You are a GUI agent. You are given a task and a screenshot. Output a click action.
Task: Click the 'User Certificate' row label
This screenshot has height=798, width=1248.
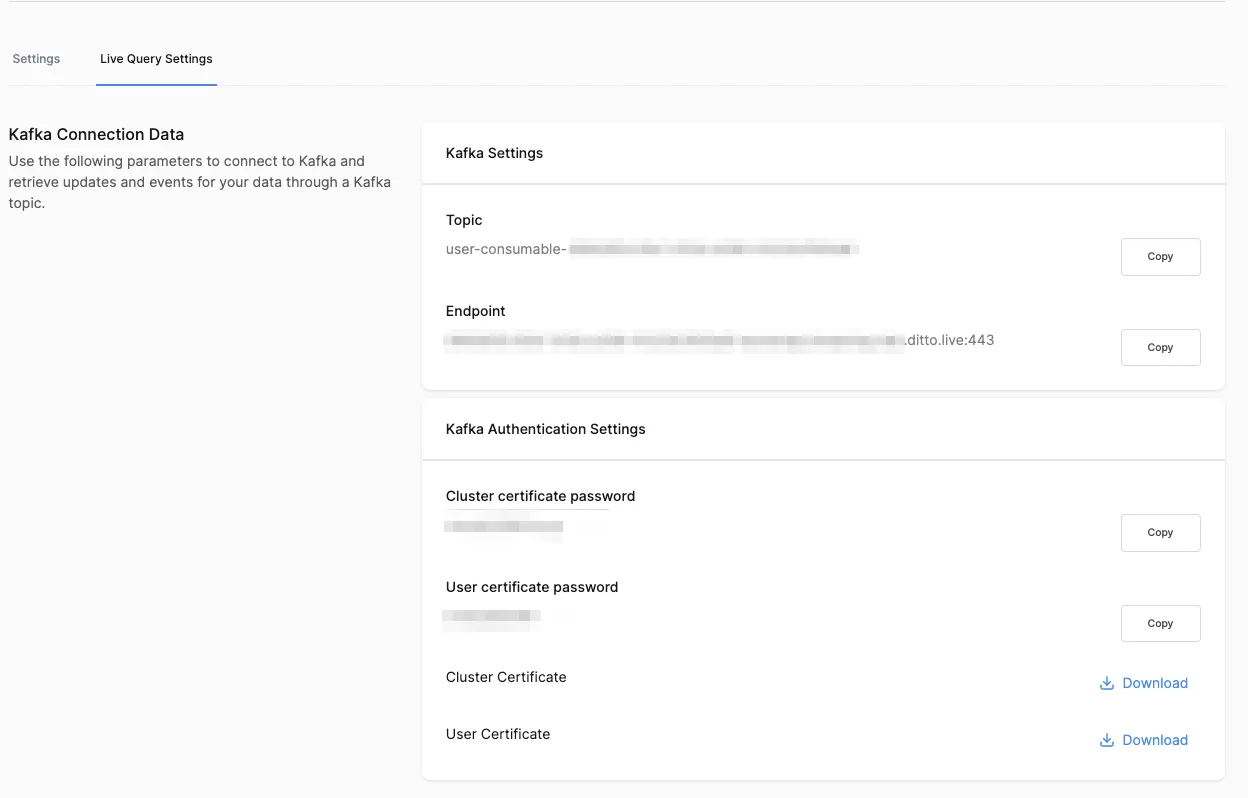coord(498,734)
